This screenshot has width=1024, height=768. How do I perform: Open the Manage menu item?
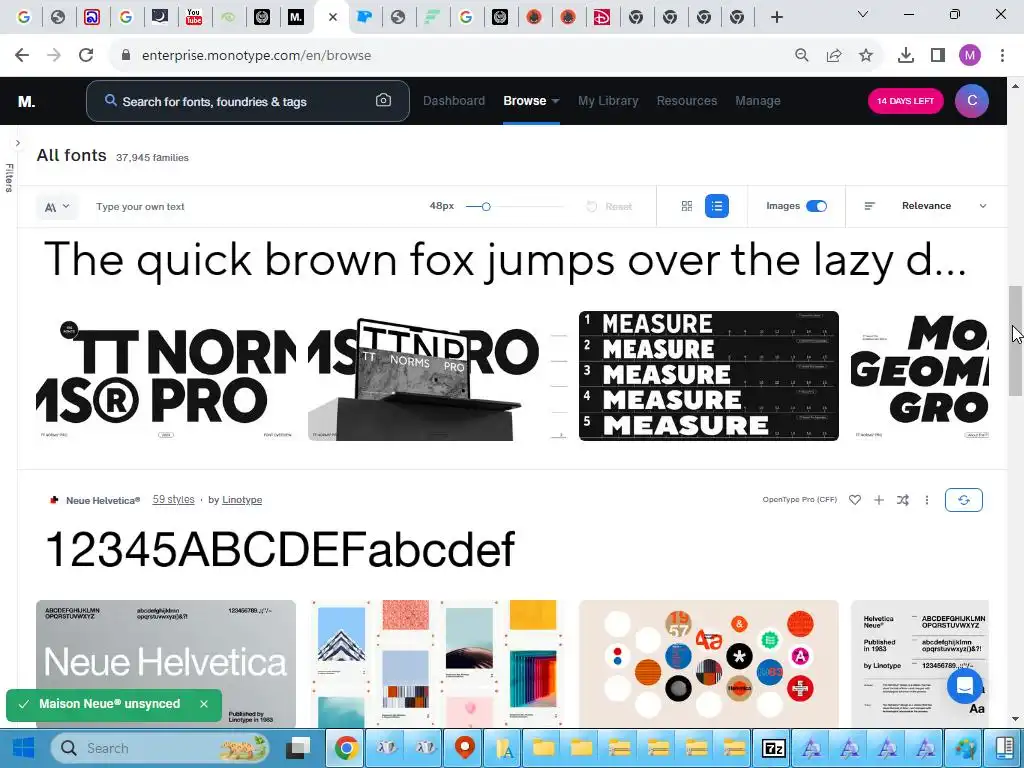(x=758, y=101)
